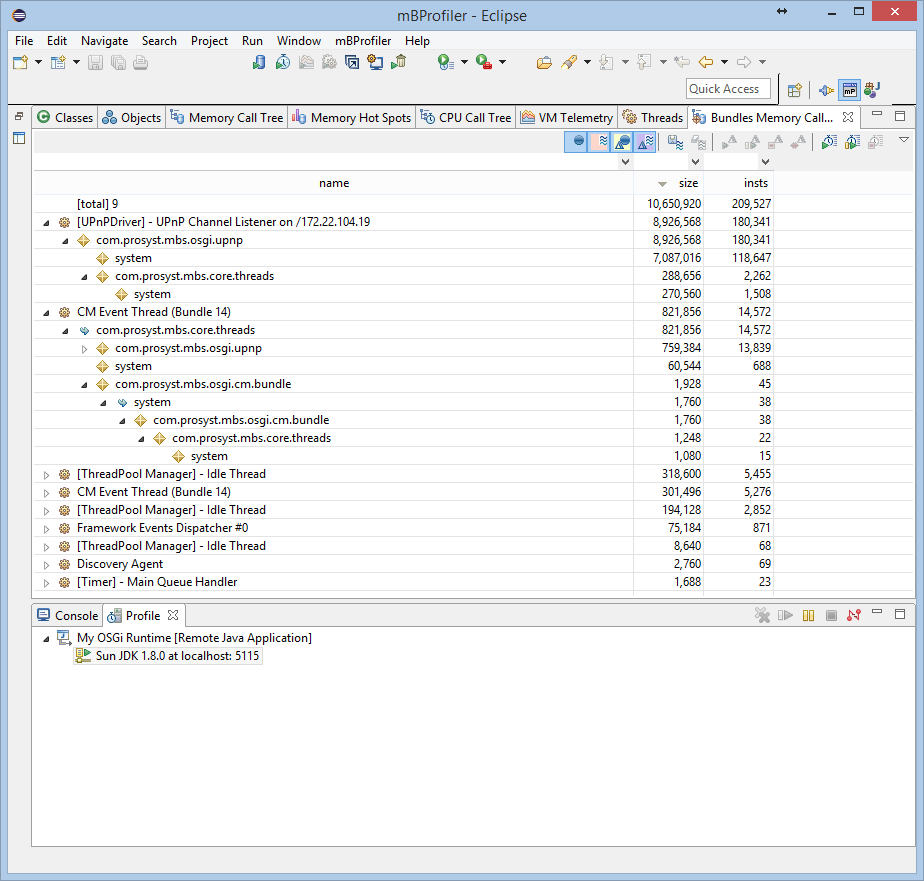Click the mBProfiler perspective icon

point(849,89)
